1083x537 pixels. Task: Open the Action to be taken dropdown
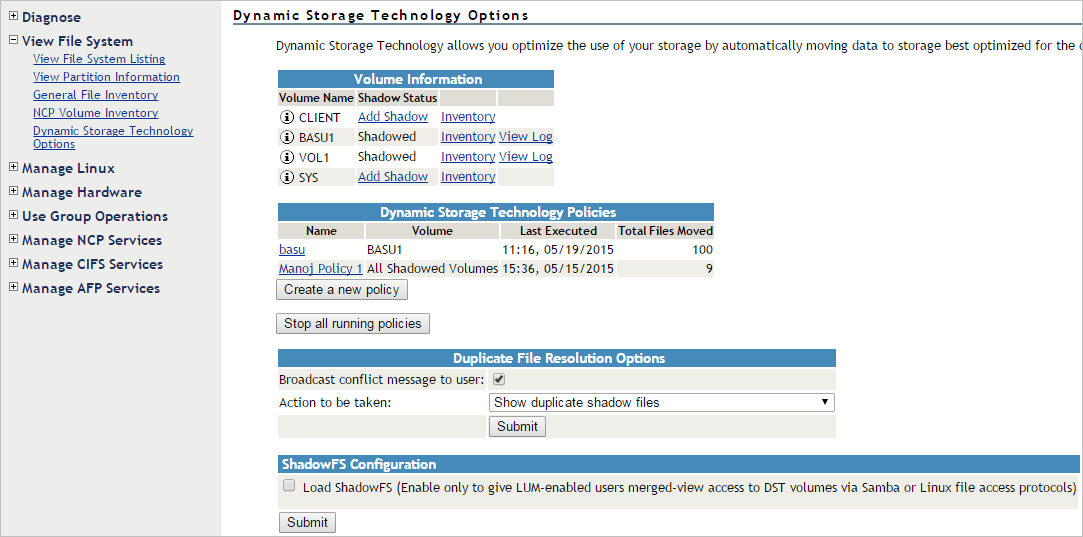tap(661, 402)
